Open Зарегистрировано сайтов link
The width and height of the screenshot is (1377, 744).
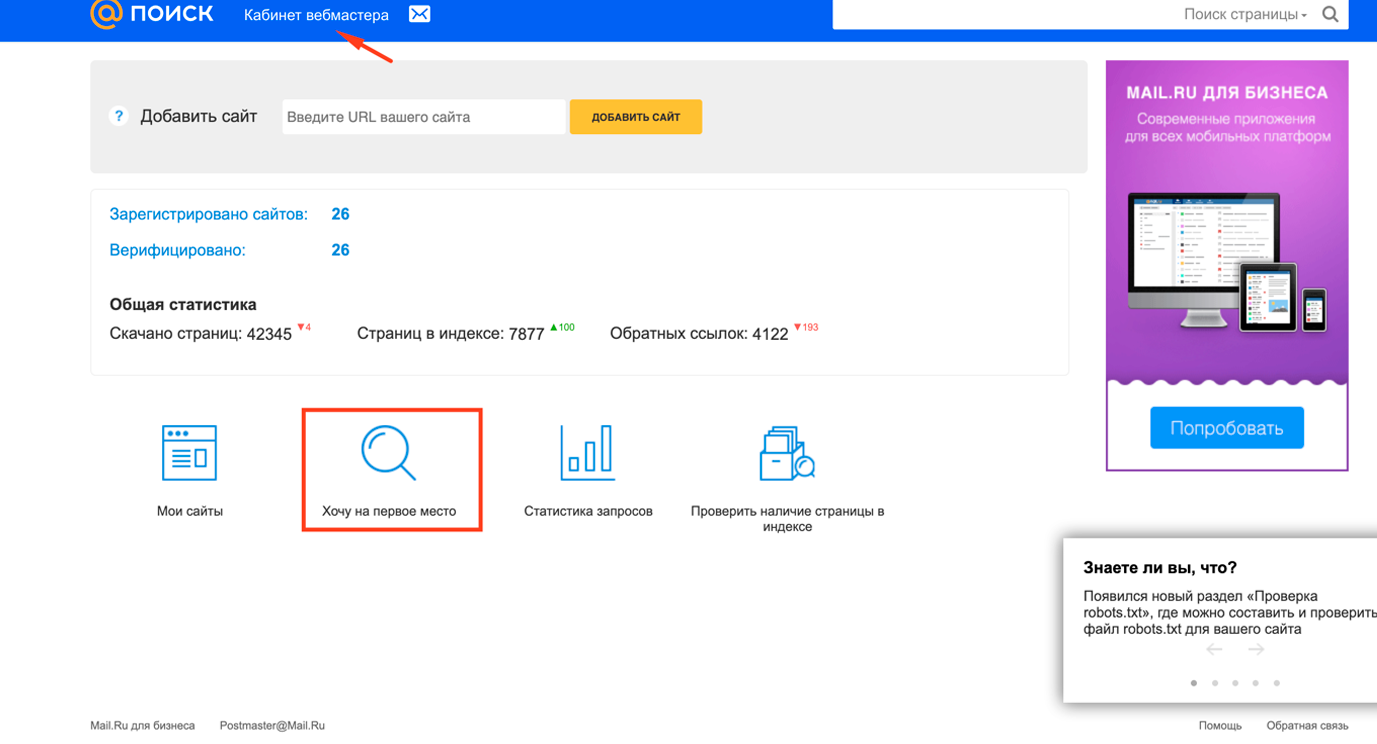(x=208, y=214)
